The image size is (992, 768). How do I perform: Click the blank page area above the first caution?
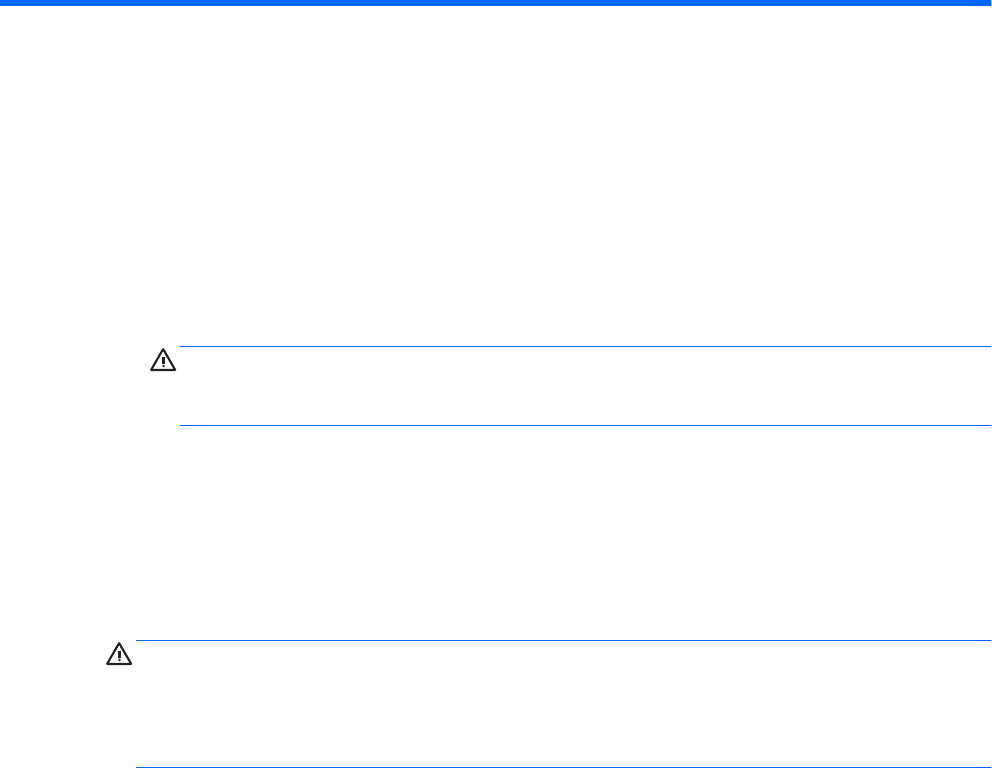pyautogui.click(x=496, y=200)
